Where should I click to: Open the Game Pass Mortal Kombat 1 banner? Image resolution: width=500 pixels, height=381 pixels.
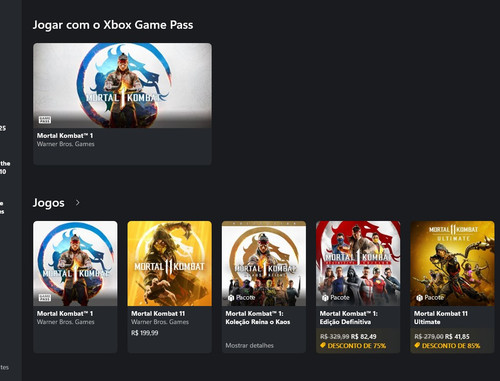(122, 85)
